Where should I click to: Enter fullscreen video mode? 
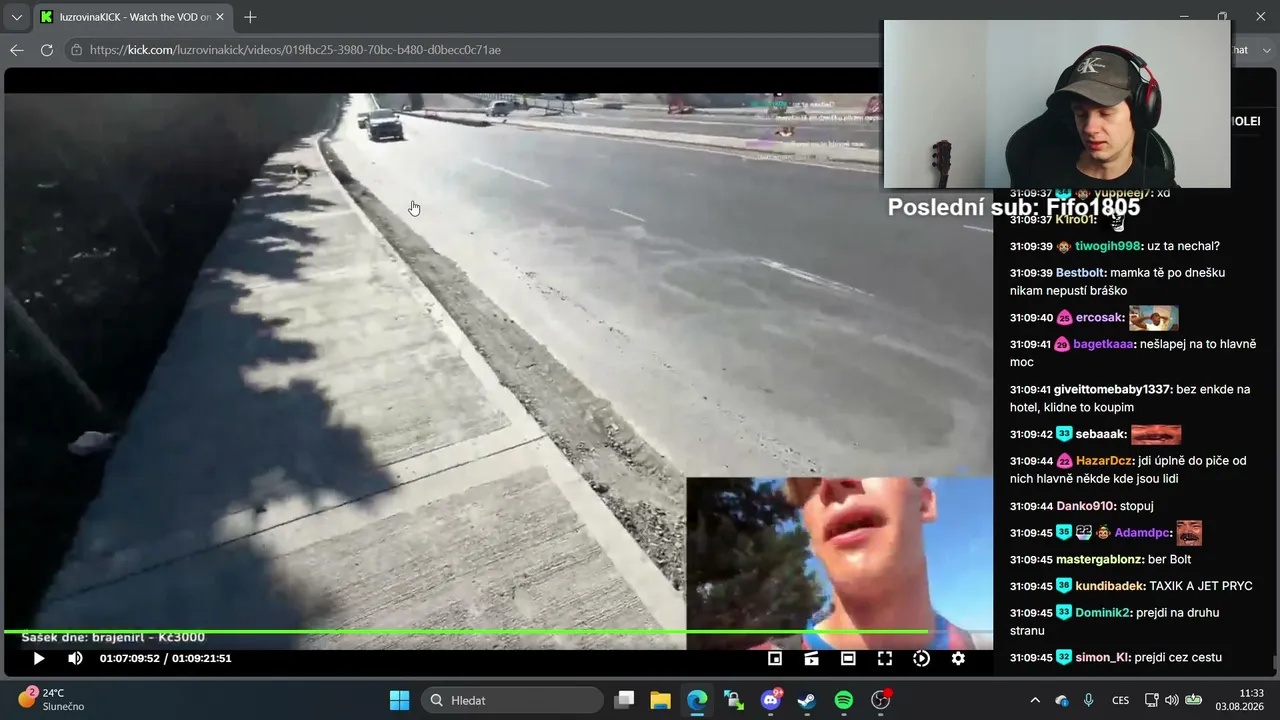click(885, 658)
